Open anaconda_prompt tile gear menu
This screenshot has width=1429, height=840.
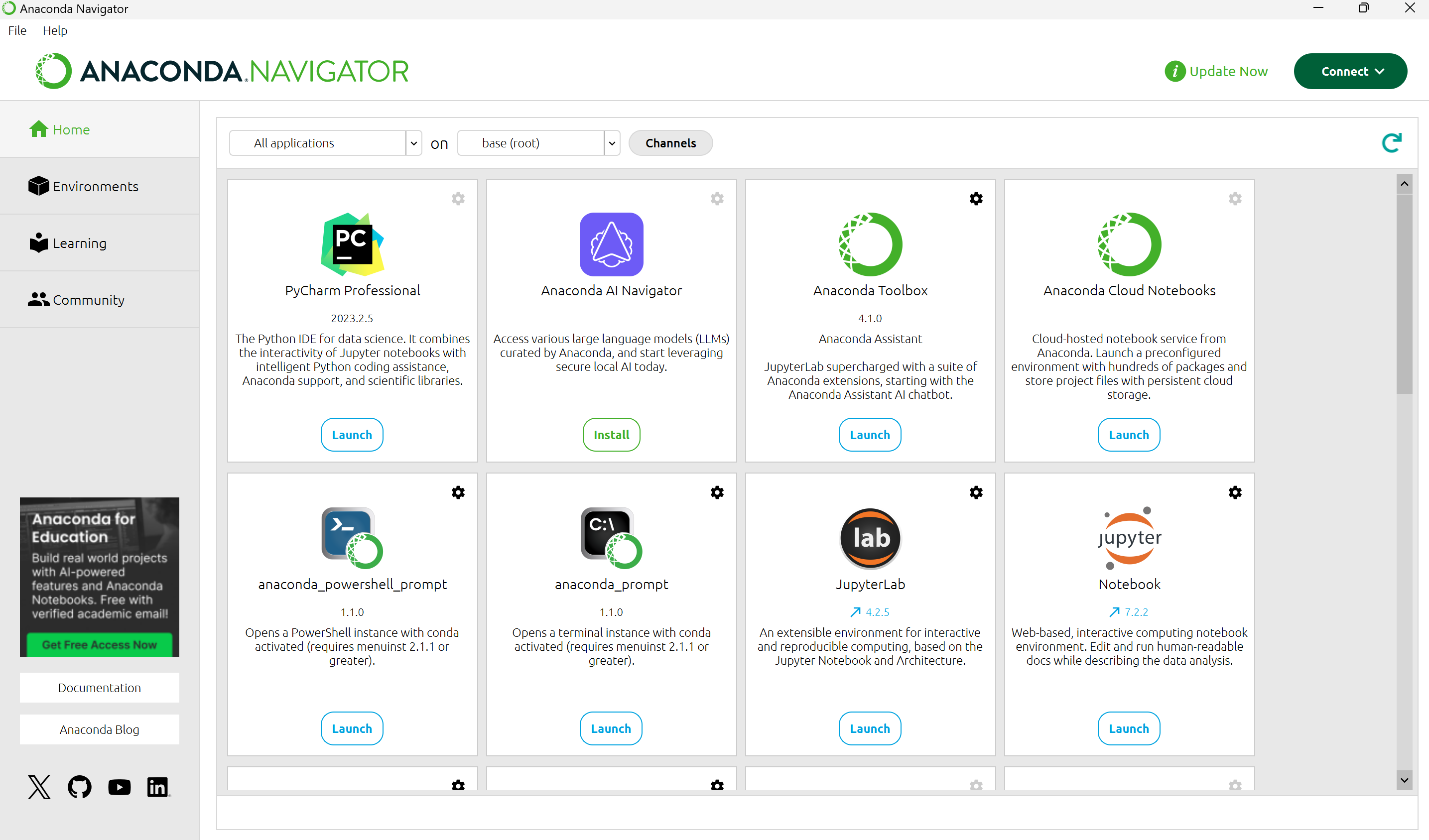(717, 492)
